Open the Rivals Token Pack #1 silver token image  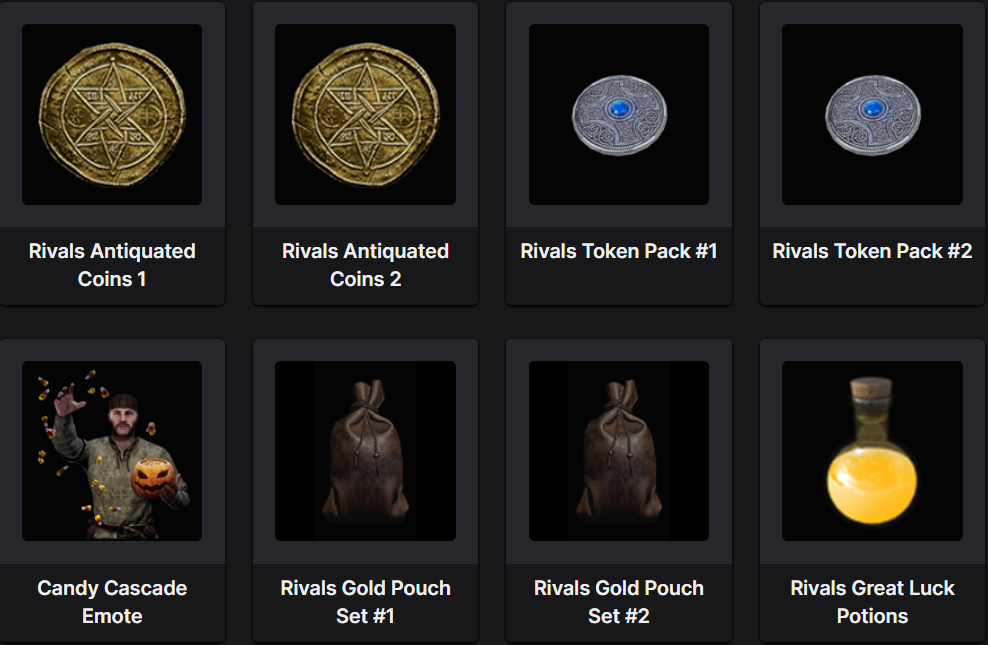[x=619, y=115]
